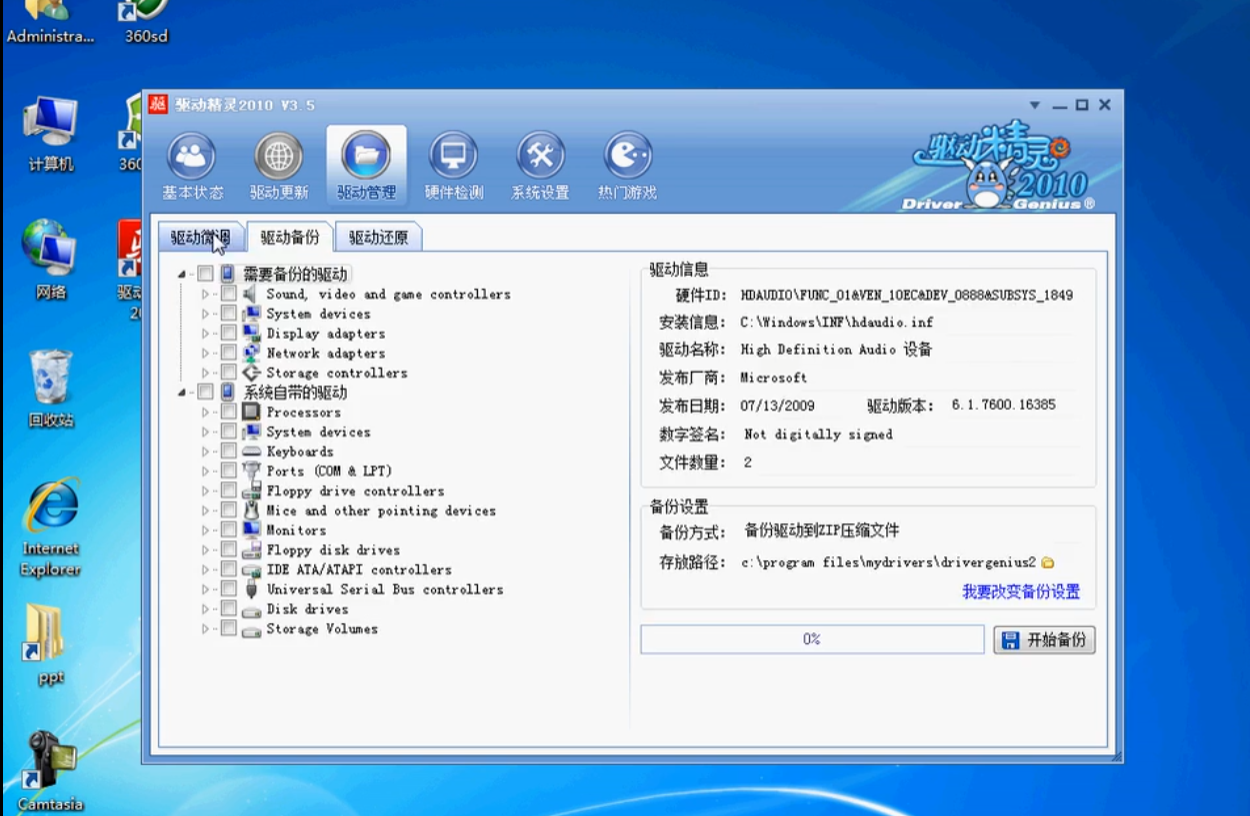
Task: Expand the IDE ATA/ATAPI controllers node
Action: 206,570
